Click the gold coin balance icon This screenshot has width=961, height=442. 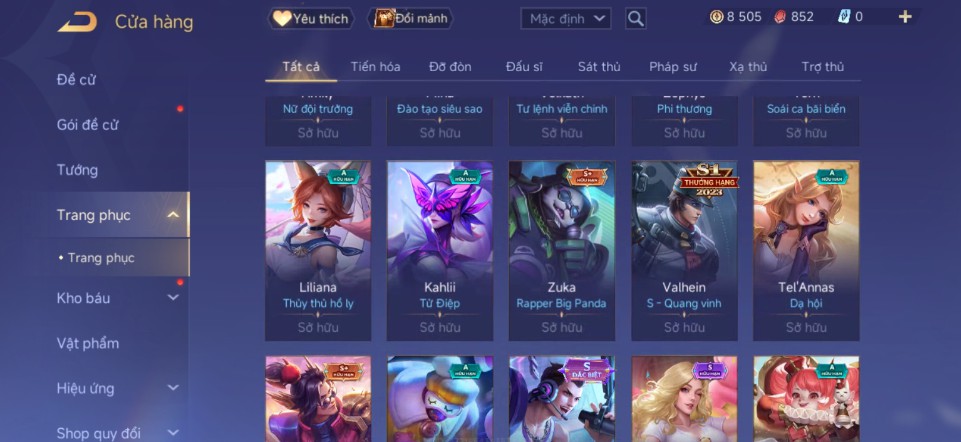pos(716,17)
